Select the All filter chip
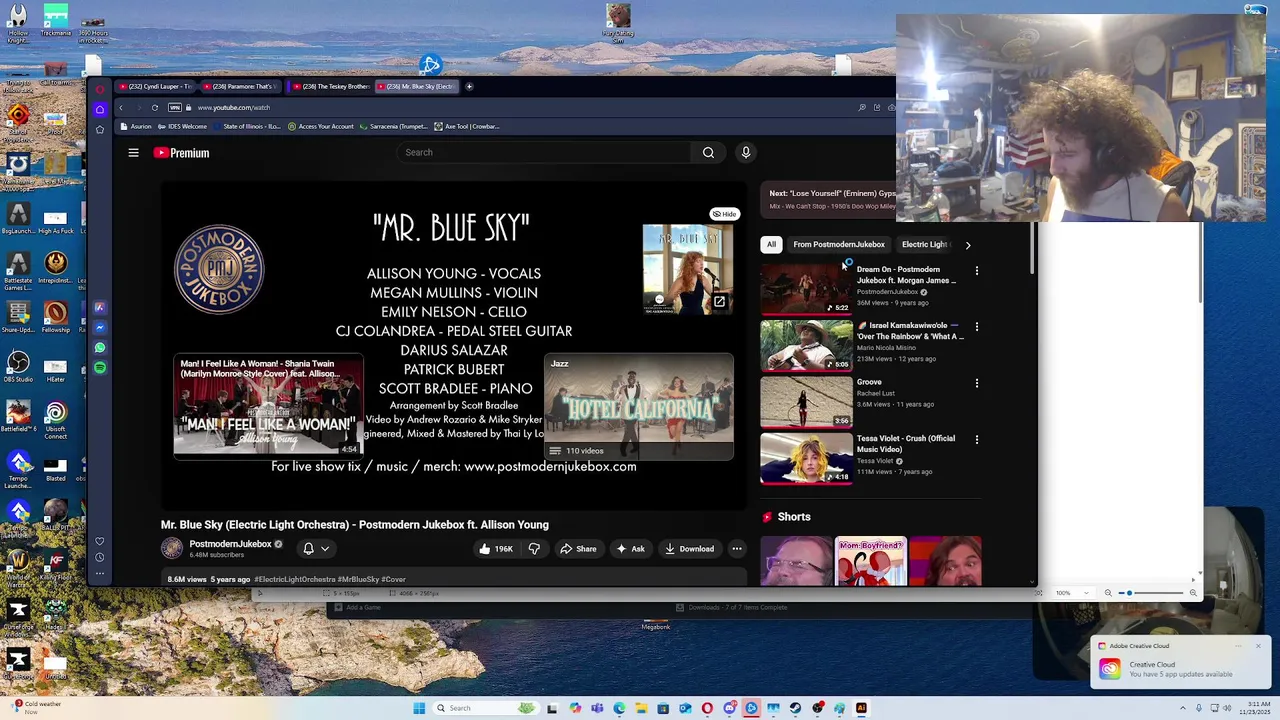 [771, 244]
